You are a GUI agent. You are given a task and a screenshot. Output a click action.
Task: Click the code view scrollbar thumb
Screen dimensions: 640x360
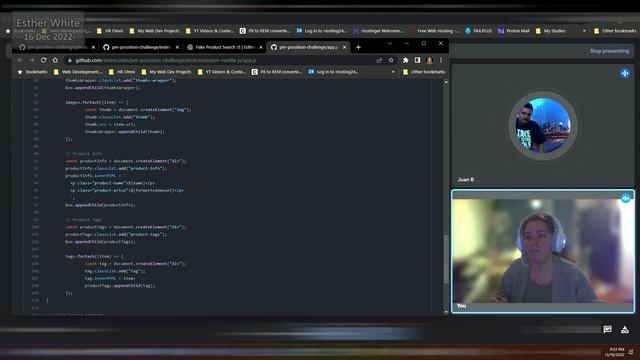[446, 259]
